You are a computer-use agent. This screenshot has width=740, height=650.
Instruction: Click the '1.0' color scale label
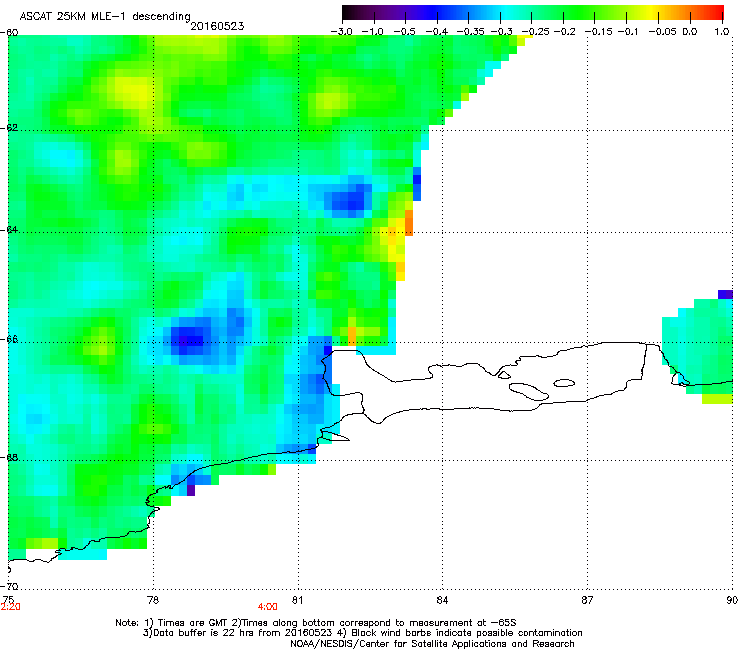(722, 32)
